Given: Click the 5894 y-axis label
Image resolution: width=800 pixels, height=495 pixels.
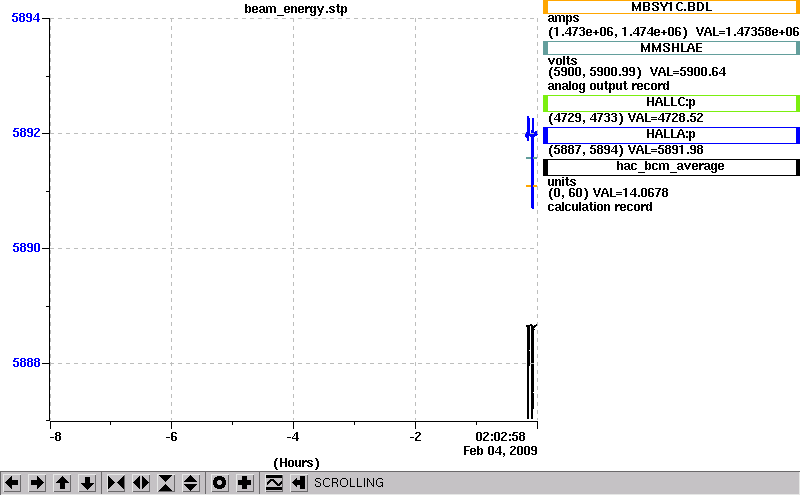Looking at the screenshot, I should (x=26, y=18).
